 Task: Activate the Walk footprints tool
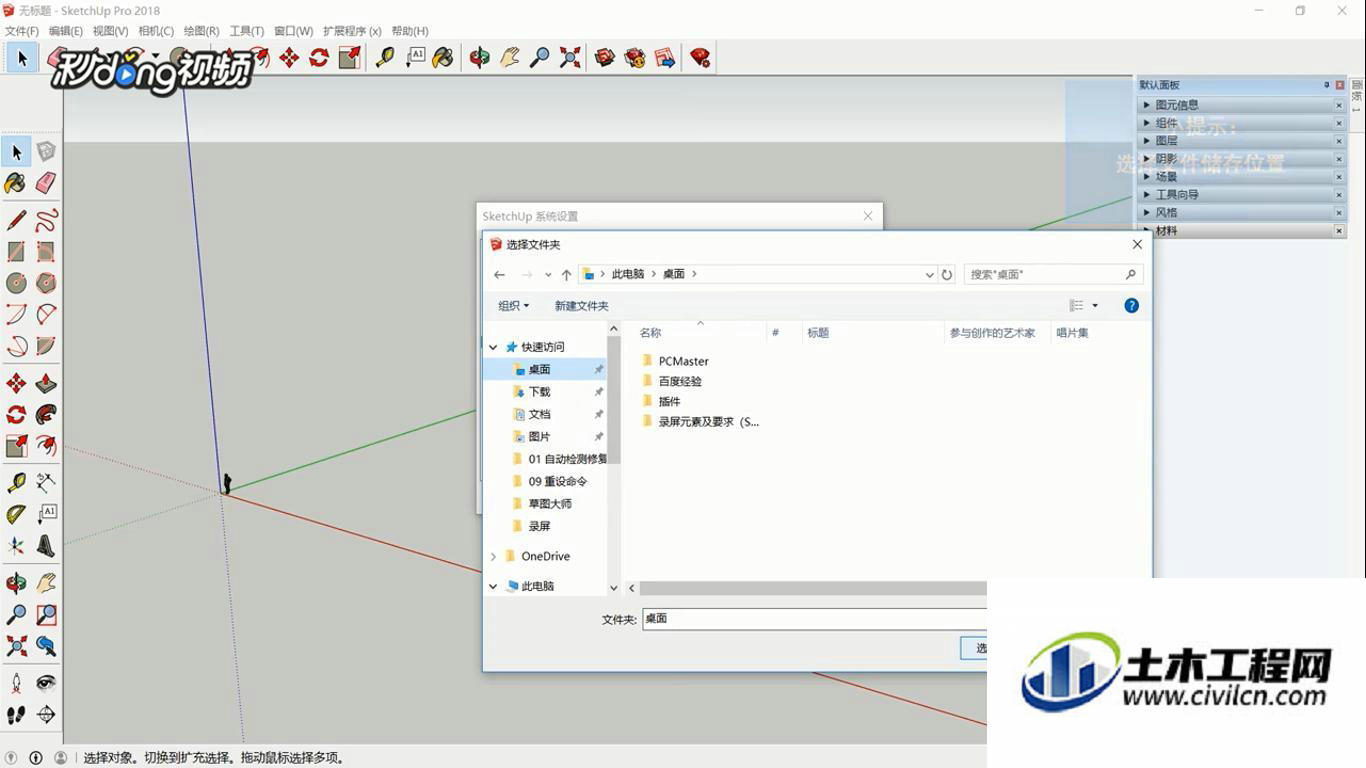(x=16, y=715)
